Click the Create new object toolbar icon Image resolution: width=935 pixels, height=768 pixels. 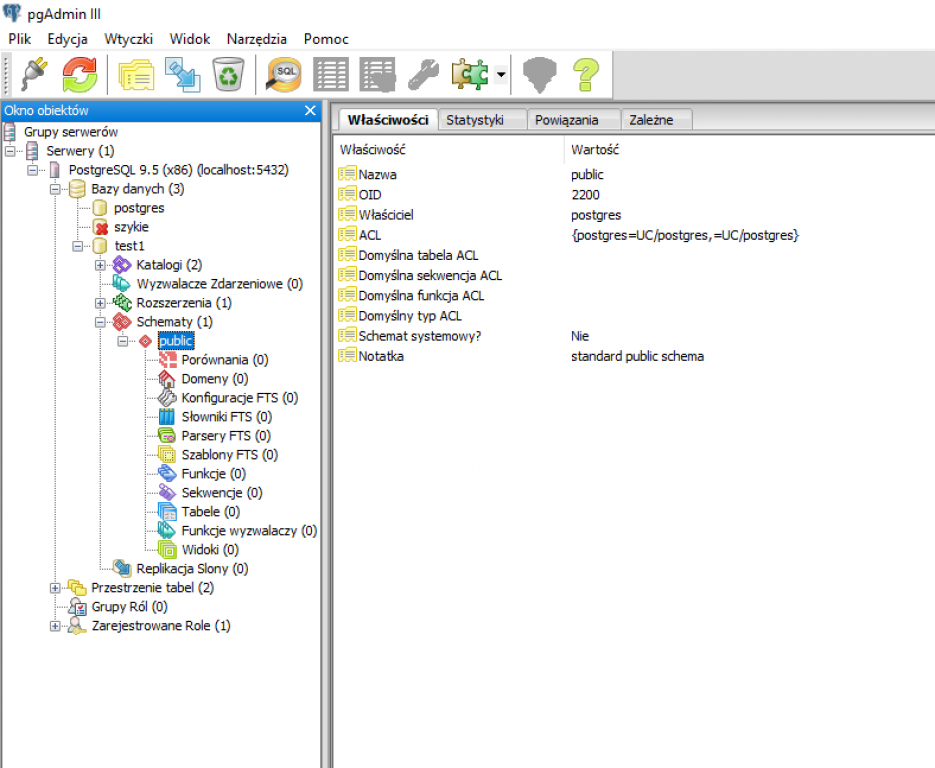tap(182, 75)
